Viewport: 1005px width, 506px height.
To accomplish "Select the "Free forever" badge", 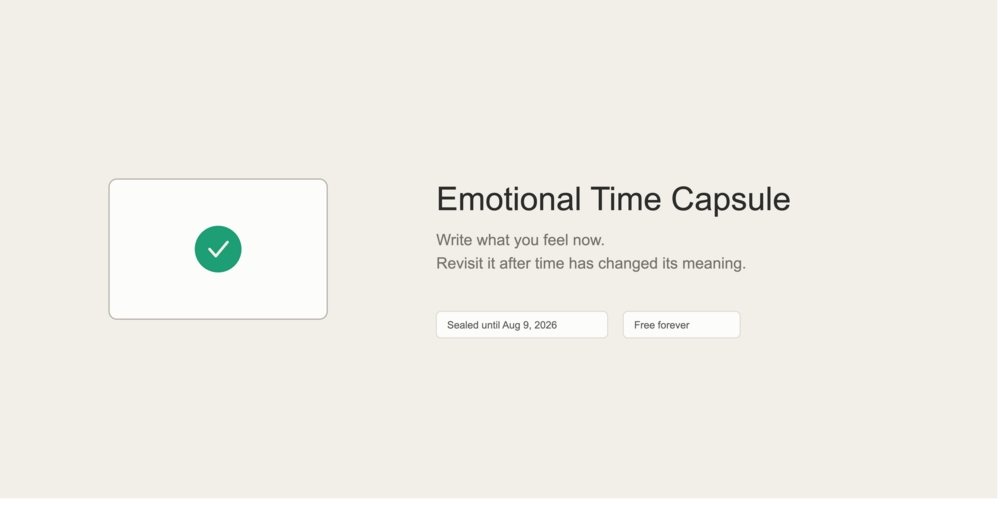I will pos(681,325).
